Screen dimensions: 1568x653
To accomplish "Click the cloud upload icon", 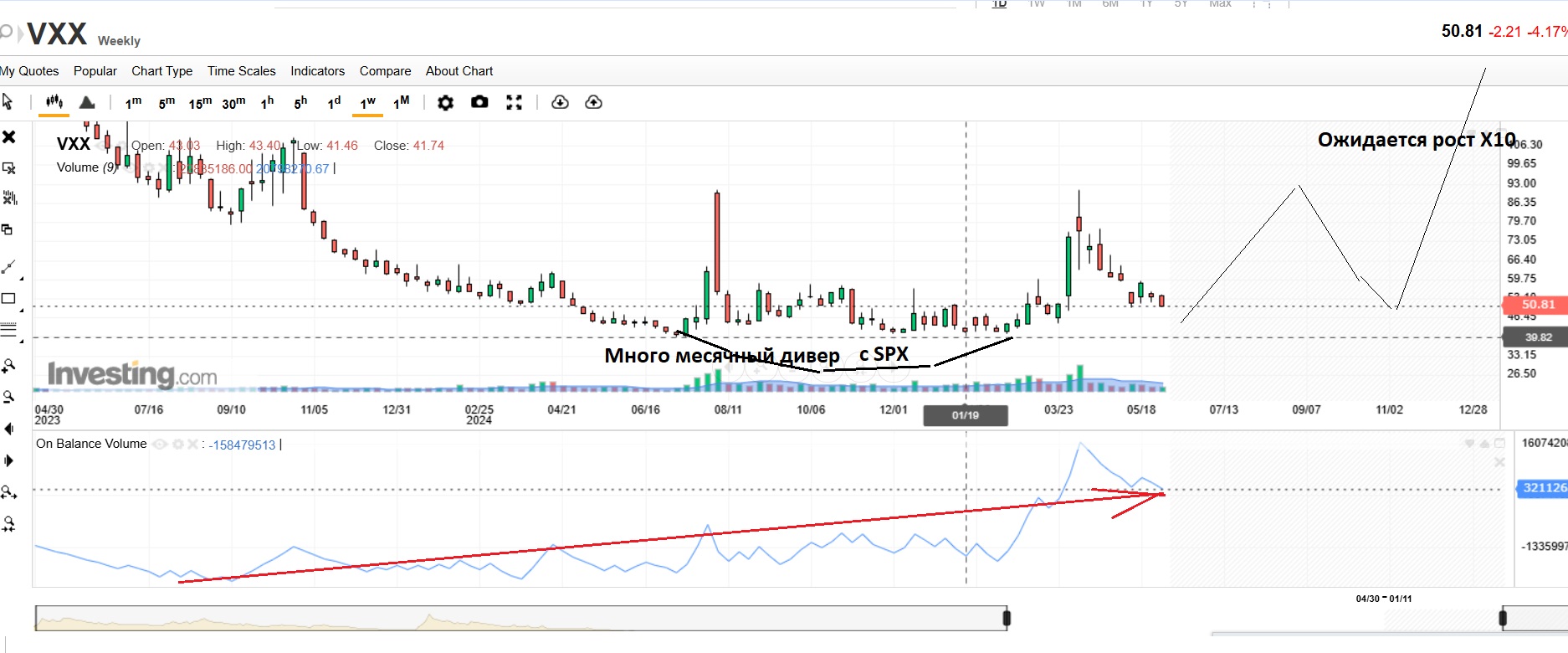I will [x=593, y=102].
